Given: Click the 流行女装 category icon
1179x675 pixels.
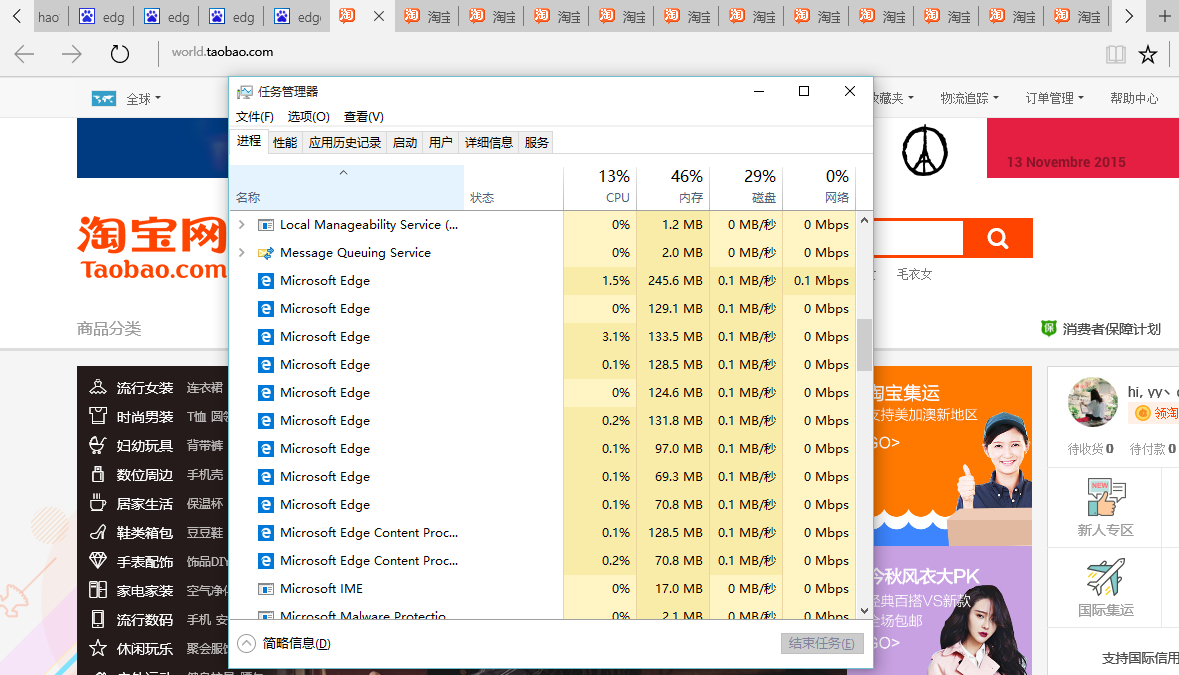Looking at the screenshot, I should tap(98, 387).
